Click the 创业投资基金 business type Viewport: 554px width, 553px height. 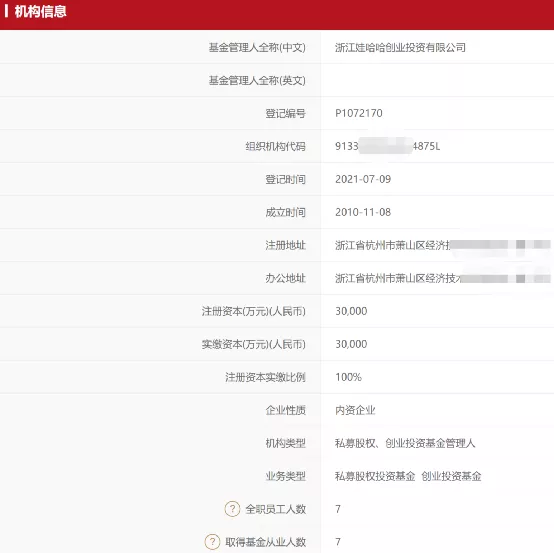451,476
